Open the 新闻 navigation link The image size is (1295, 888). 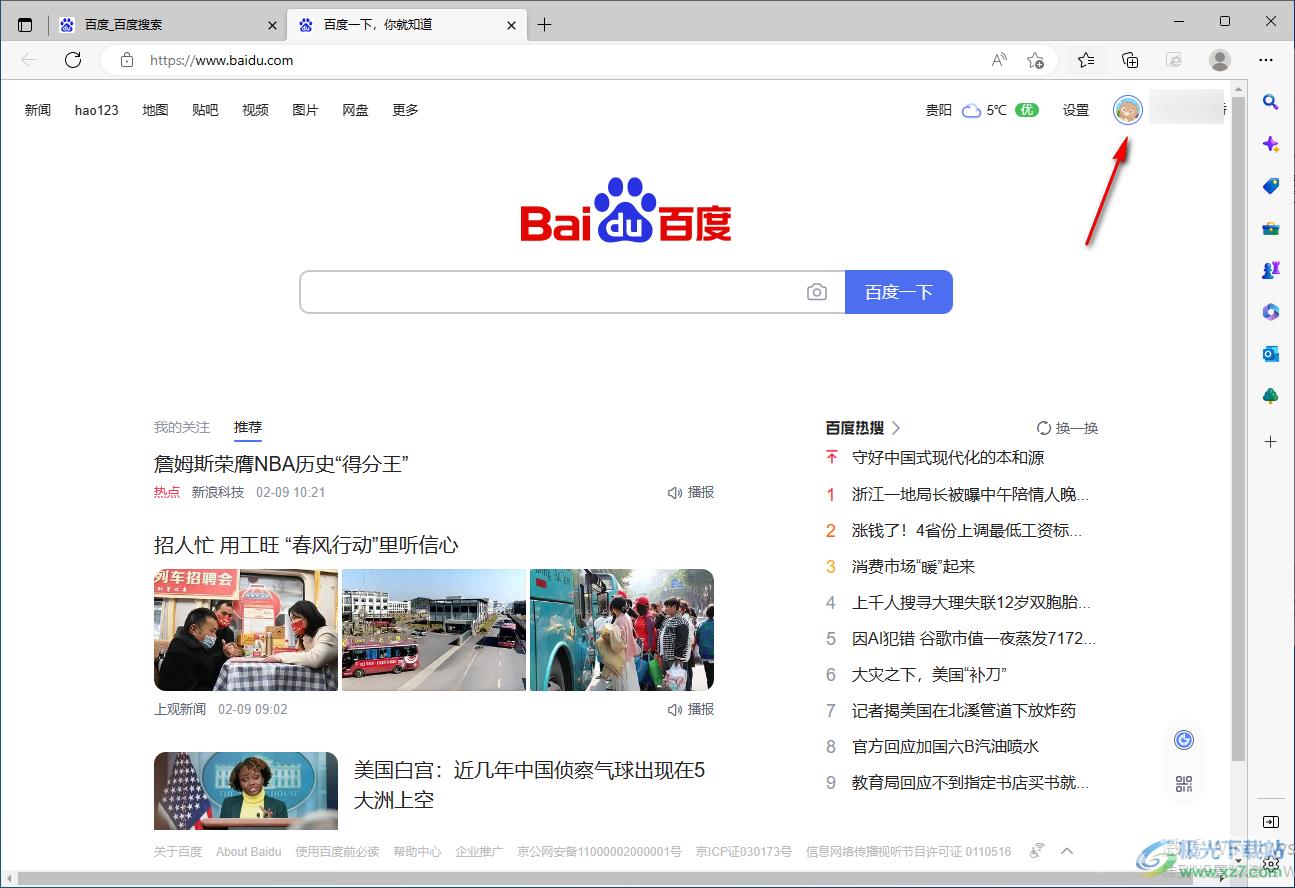pyautogui.click(x=38, y=110)
